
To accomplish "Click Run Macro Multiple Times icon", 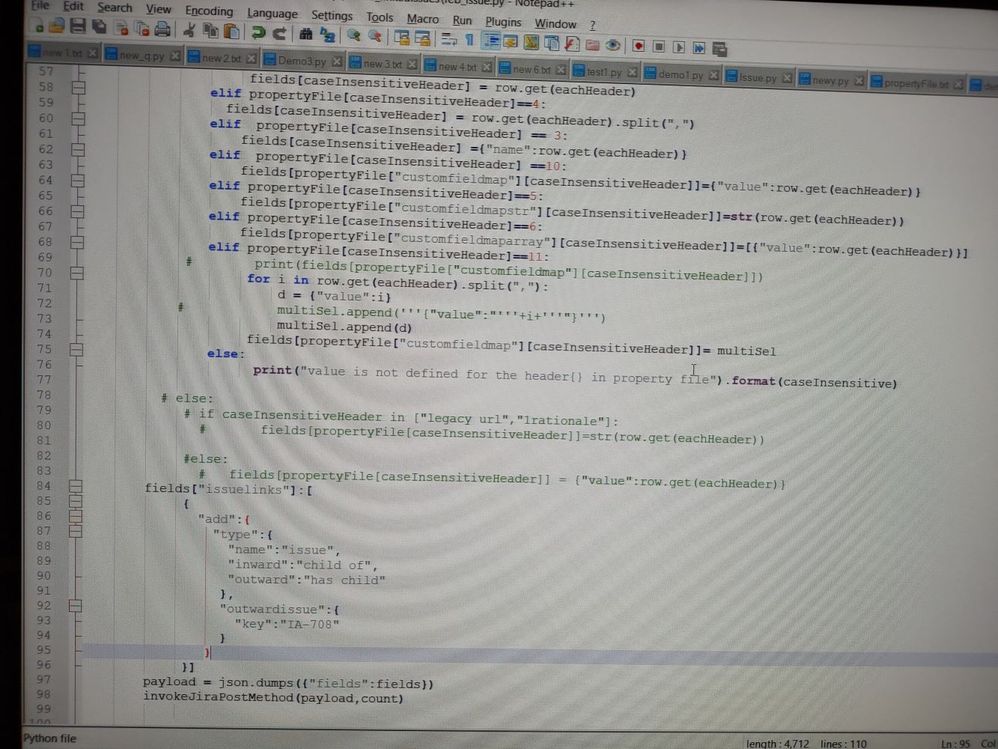I will click(x=699, y=48).
